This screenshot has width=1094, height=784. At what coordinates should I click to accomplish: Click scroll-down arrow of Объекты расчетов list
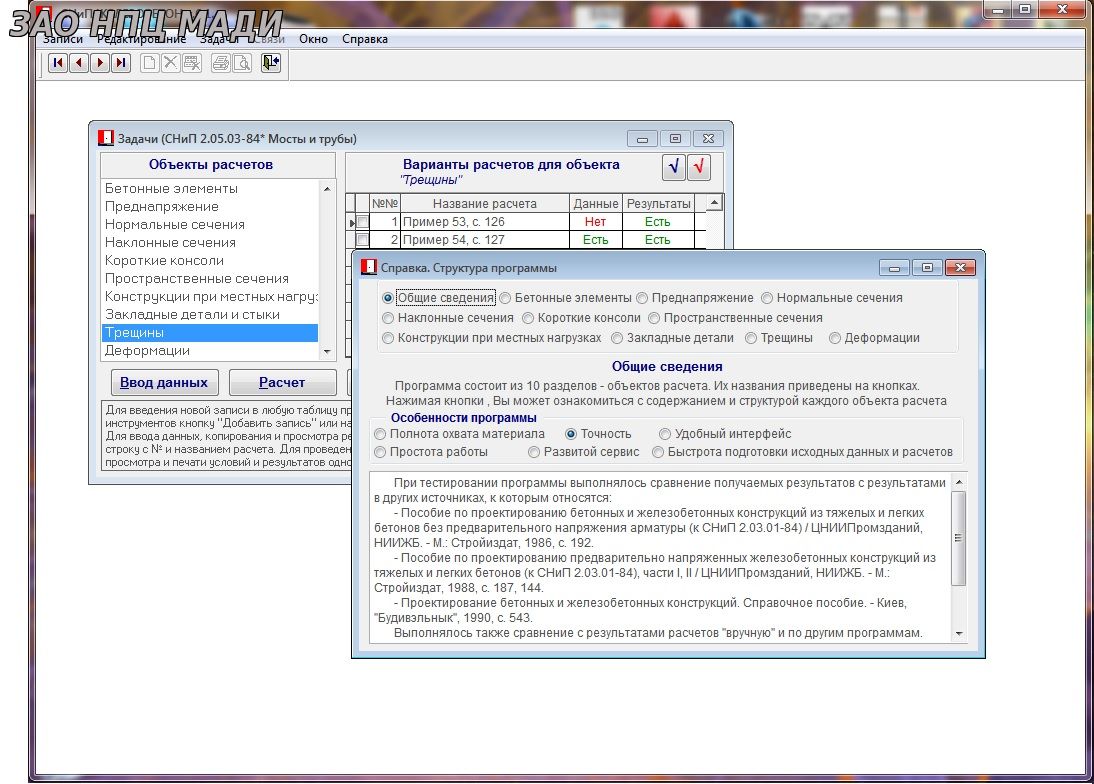[x=327, y=352]
